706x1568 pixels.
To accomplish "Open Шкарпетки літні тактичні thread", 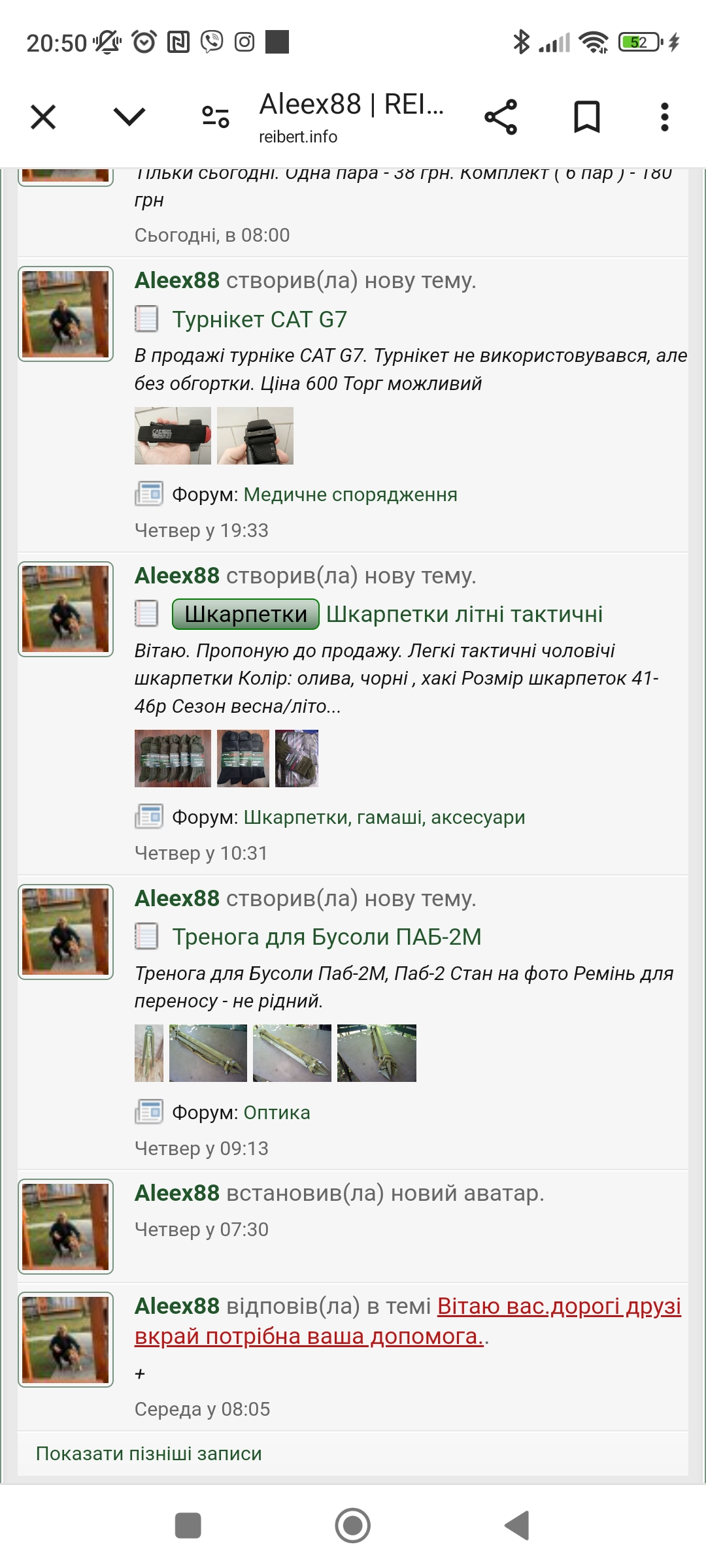I will tap(464, 614).
